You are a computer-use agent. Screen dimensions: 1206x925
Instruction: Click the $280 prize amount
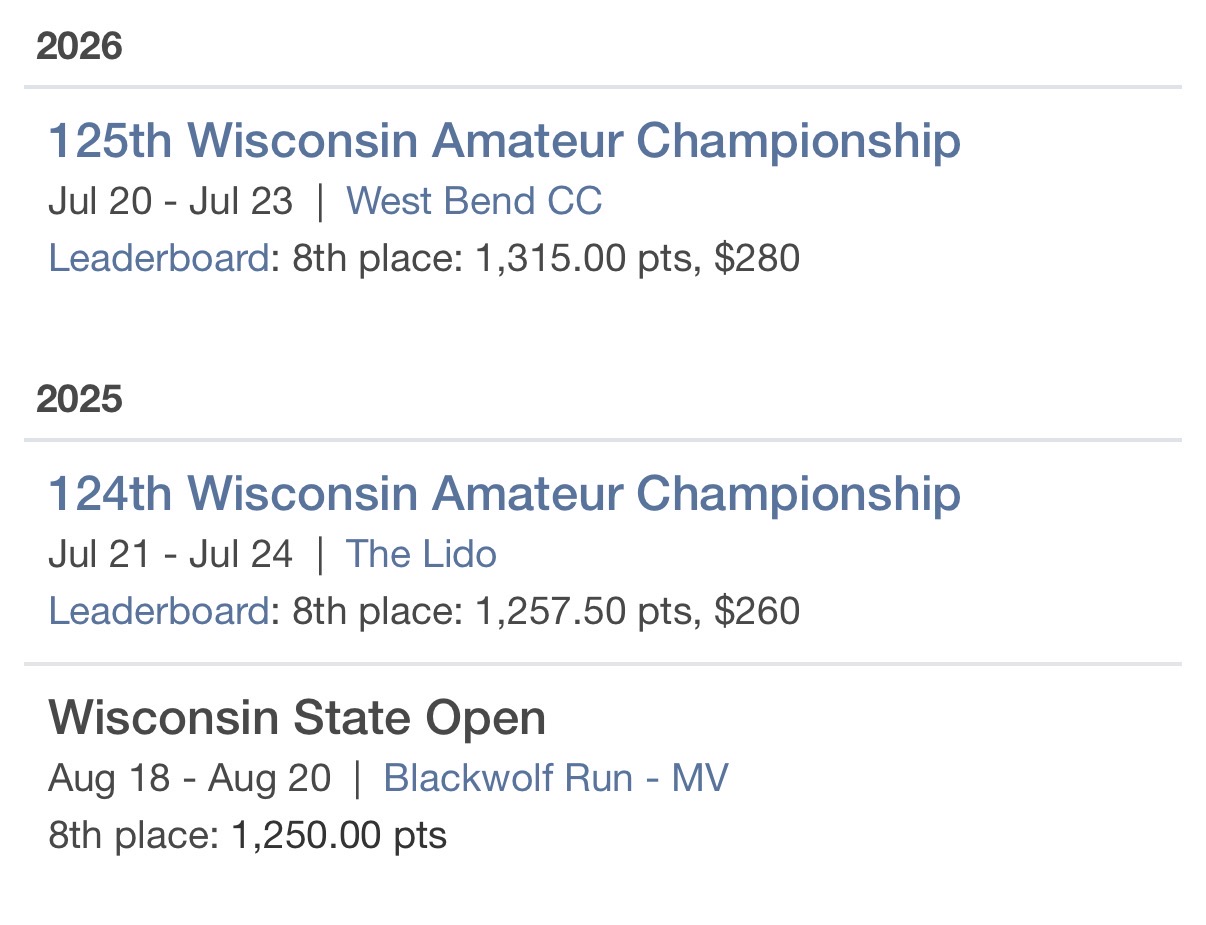click(757, 258)
